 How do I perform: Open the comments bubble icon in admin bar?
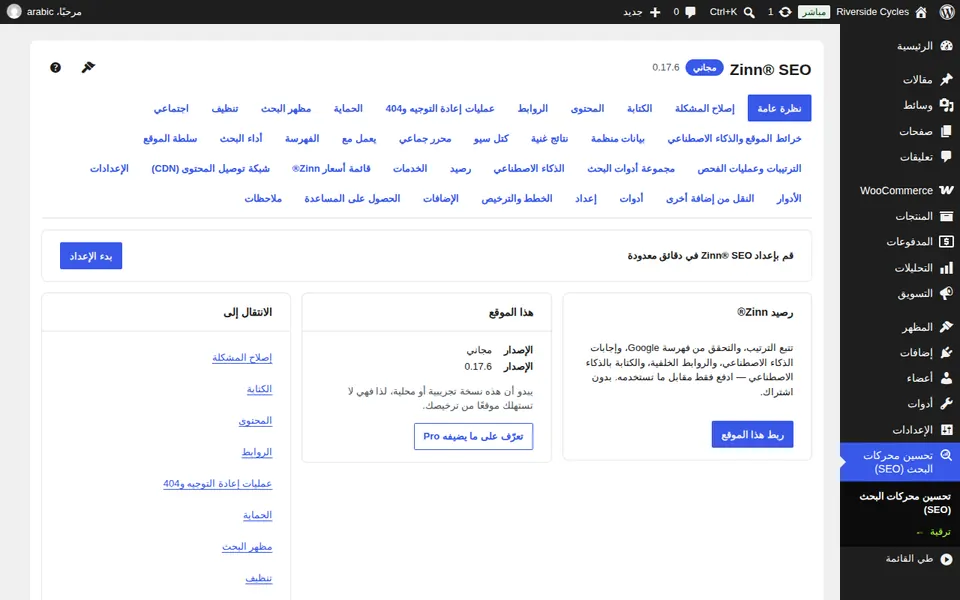[691, 12]
